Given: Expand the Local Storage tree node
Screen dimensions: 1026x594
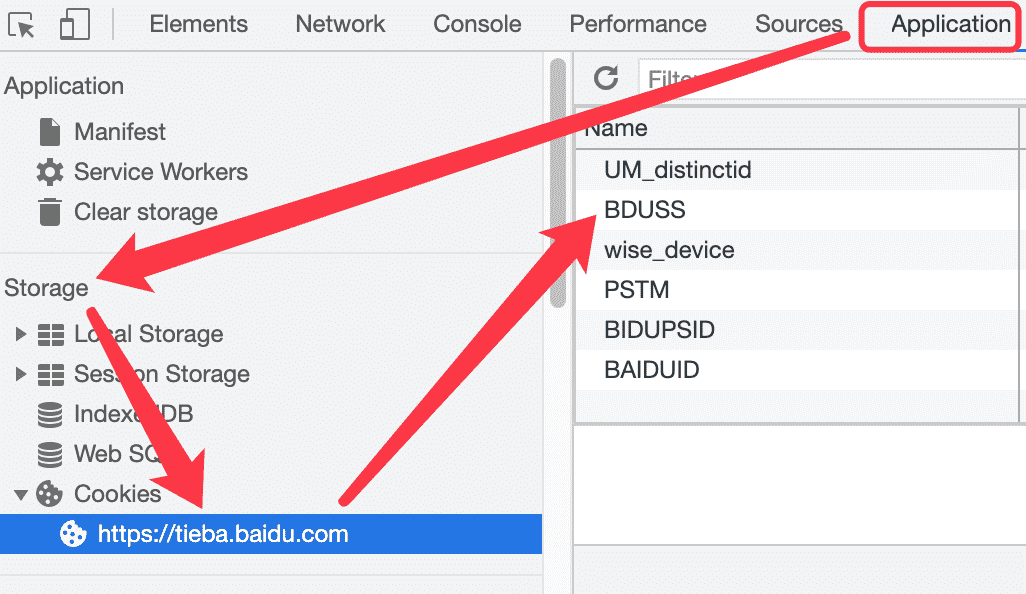Looking at the screenshot, I should coord(20,334).
